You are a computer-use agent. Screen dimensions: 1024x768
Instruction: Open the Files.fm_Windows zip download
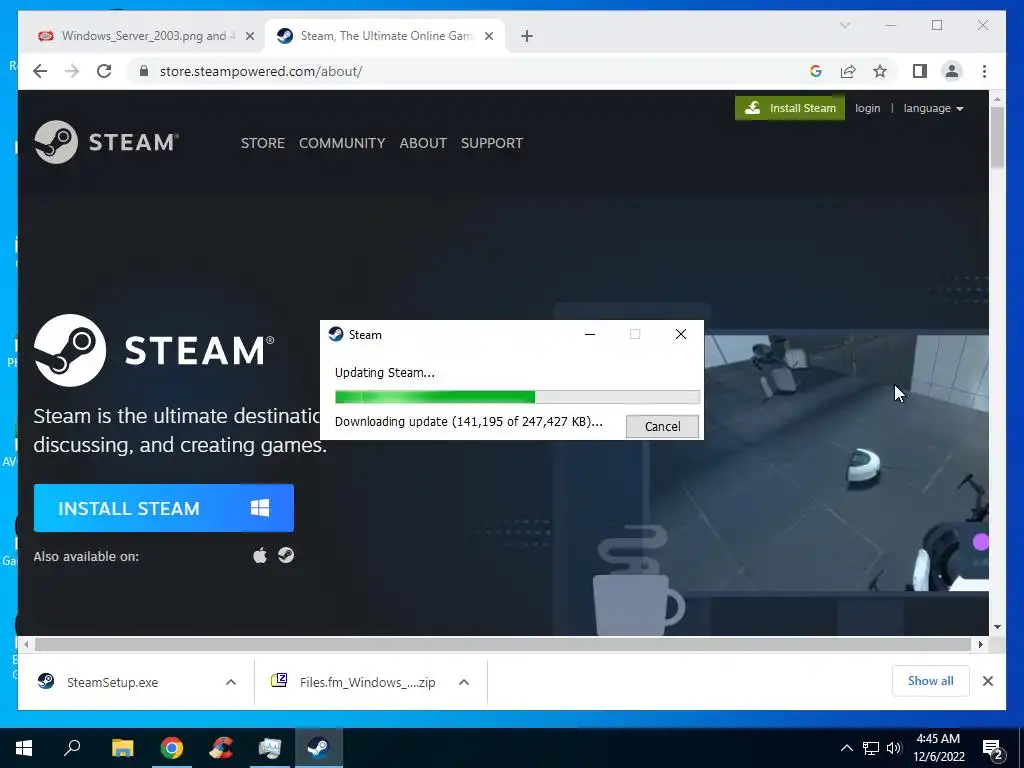pos(354,682)
